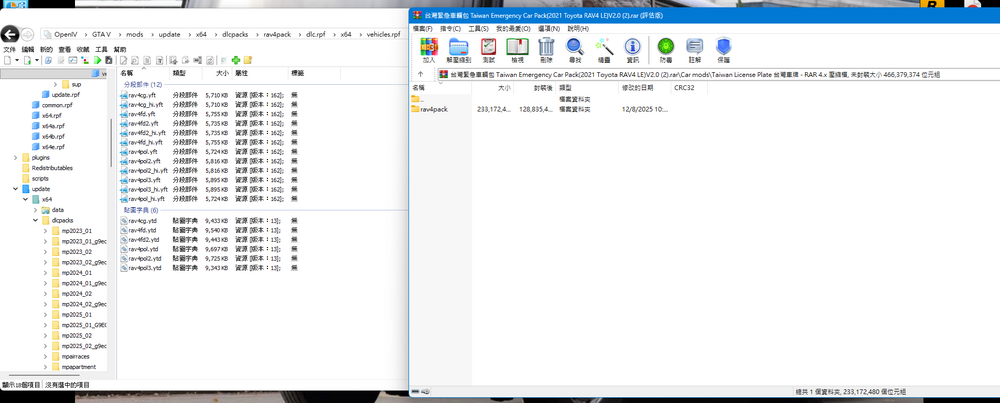Open the 工具 menu in OpenIV
The height and width of the screenshot is (403, 1000).
click(101, 49)
